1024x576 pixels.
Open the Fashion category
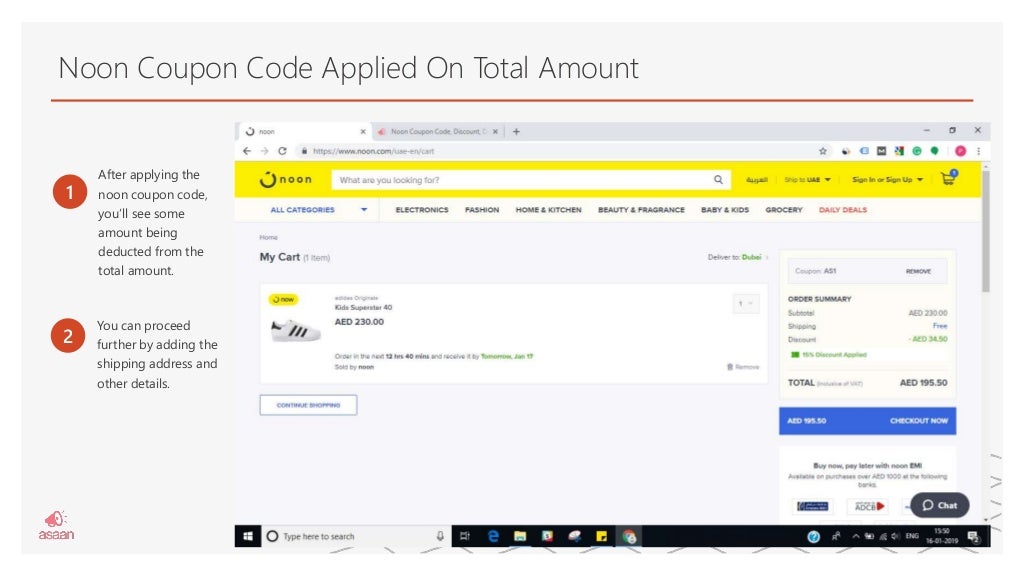pyautogui.click(x=482, y=210)
